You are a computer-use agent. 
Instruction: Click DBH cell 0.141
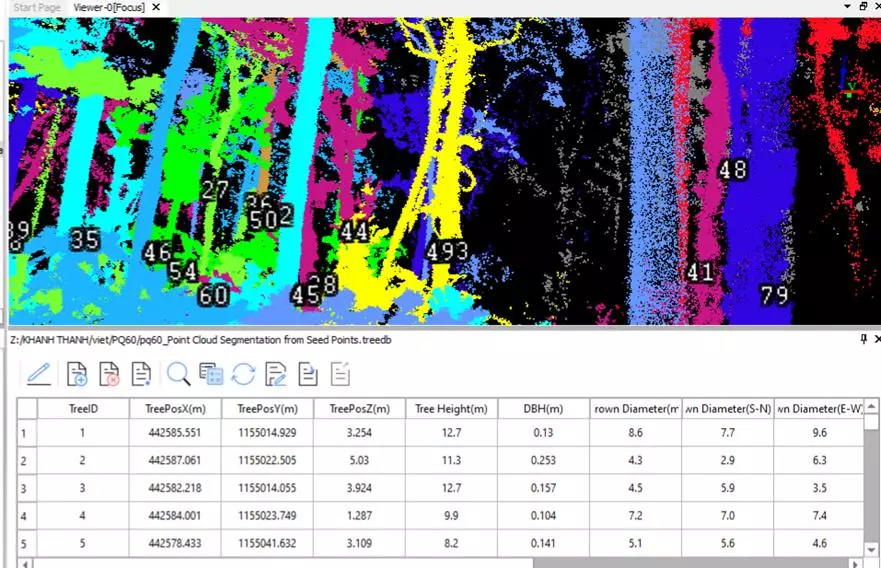pos(544,543)
